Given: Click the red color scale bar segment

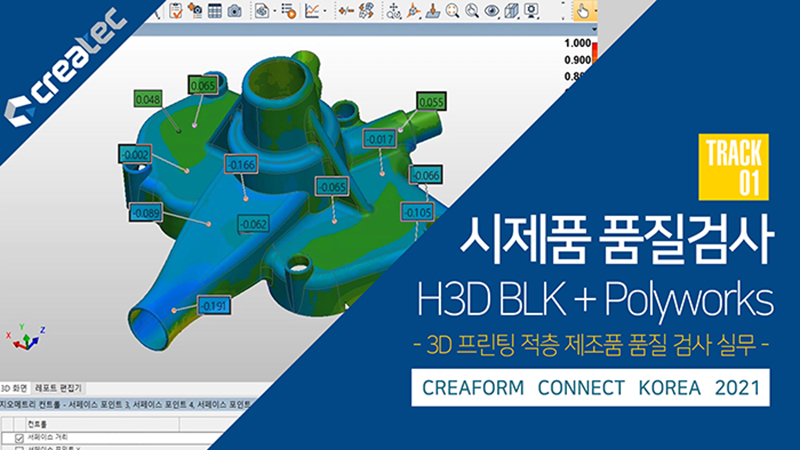Looking at the screenshot, I should [594, 52].
